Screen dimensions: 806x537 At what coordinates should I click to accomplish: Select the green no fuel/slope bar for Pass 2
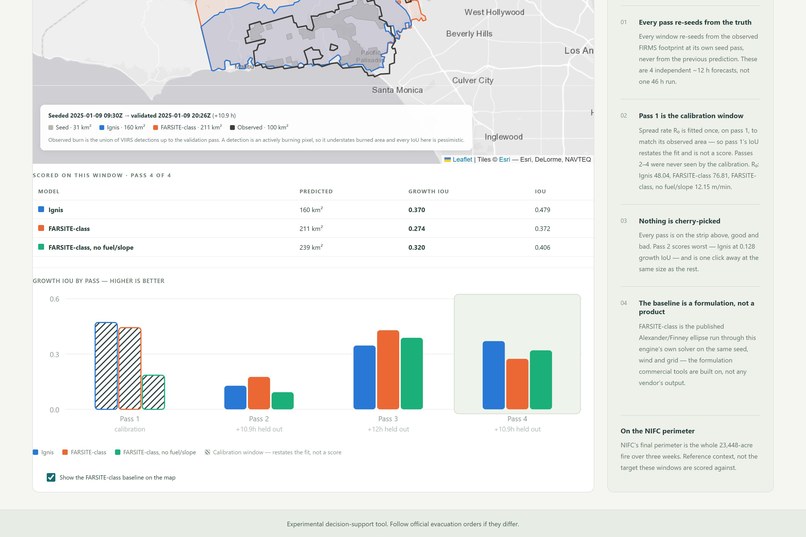pos(283,401)
